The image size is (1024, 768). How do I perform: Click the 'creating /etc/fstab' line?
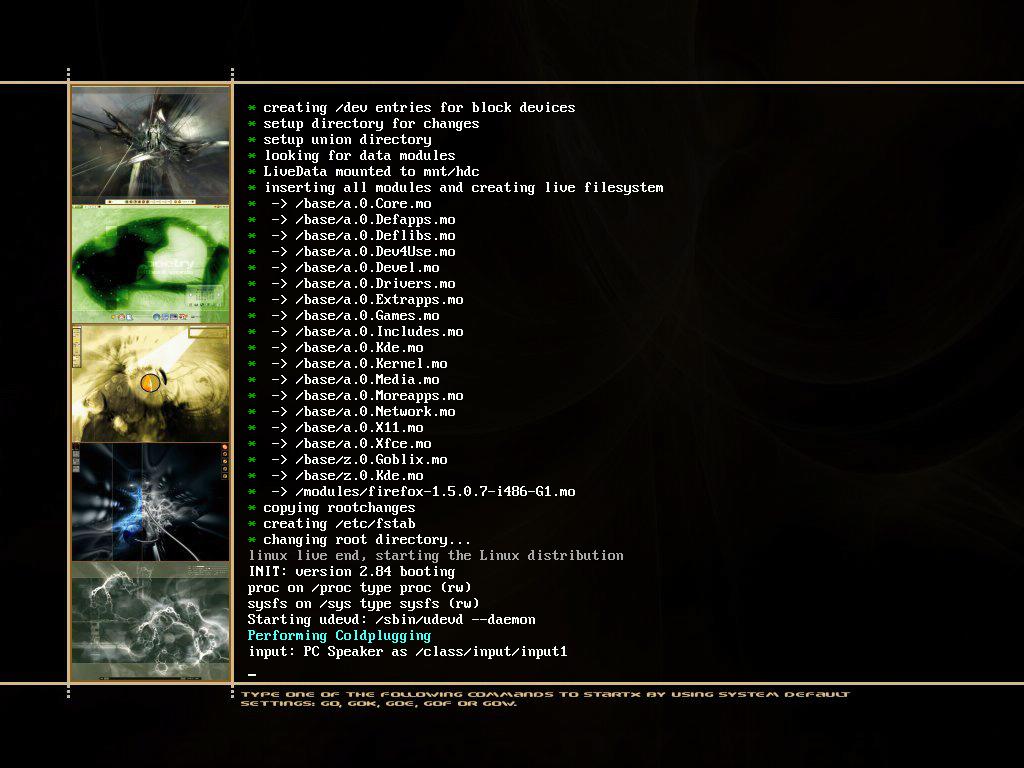(x=331, y=524)
